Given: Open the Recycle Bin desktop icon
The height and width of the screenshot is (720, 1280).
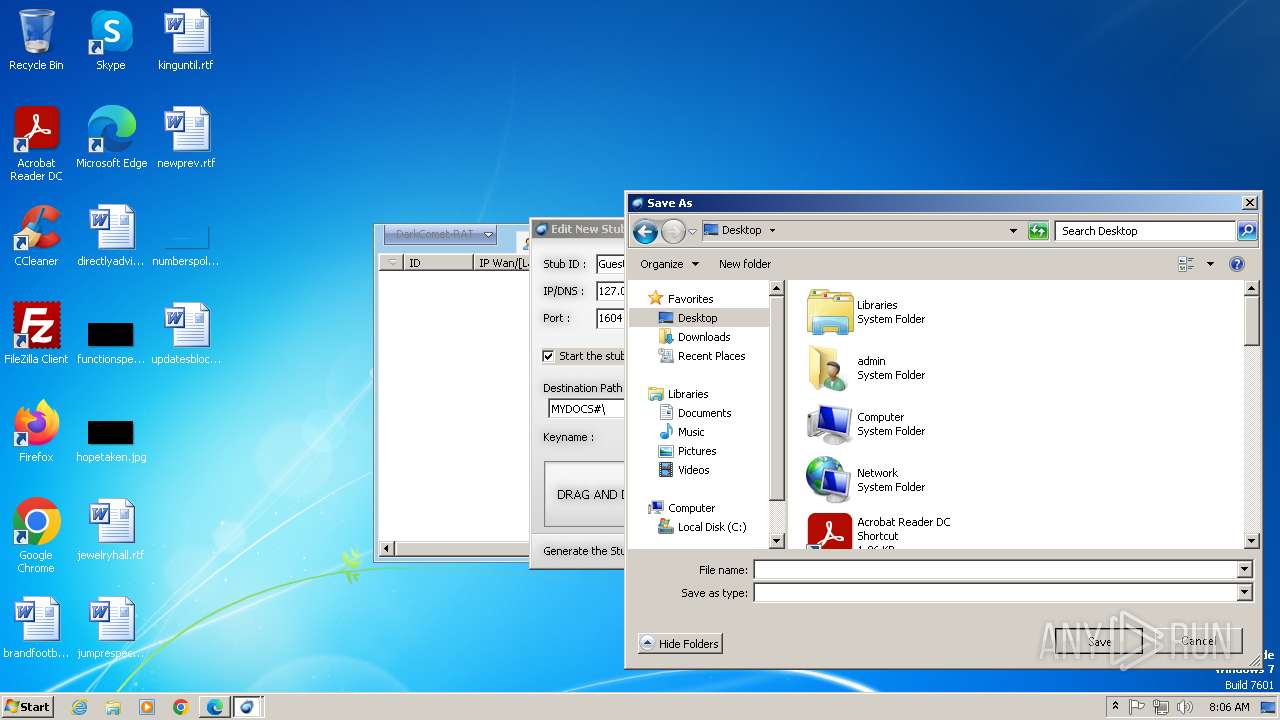Looking at the screenshot, I should click(36, 40).
